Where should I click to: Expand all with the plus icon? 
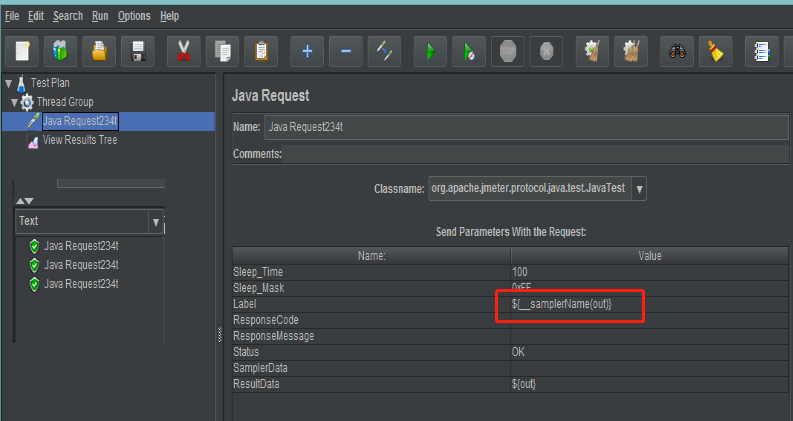(x=307, y=51)
